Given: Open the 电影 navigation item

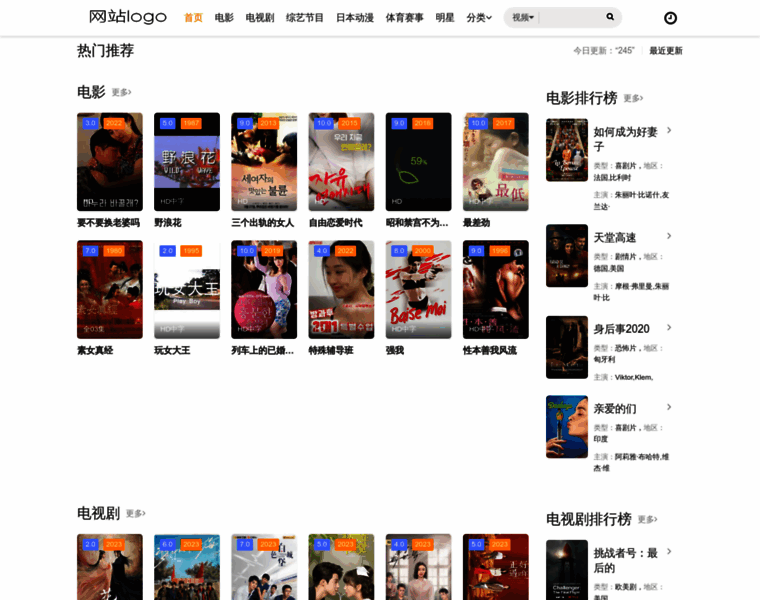Looking at the screenshot, I should click(x=224, y=18).
